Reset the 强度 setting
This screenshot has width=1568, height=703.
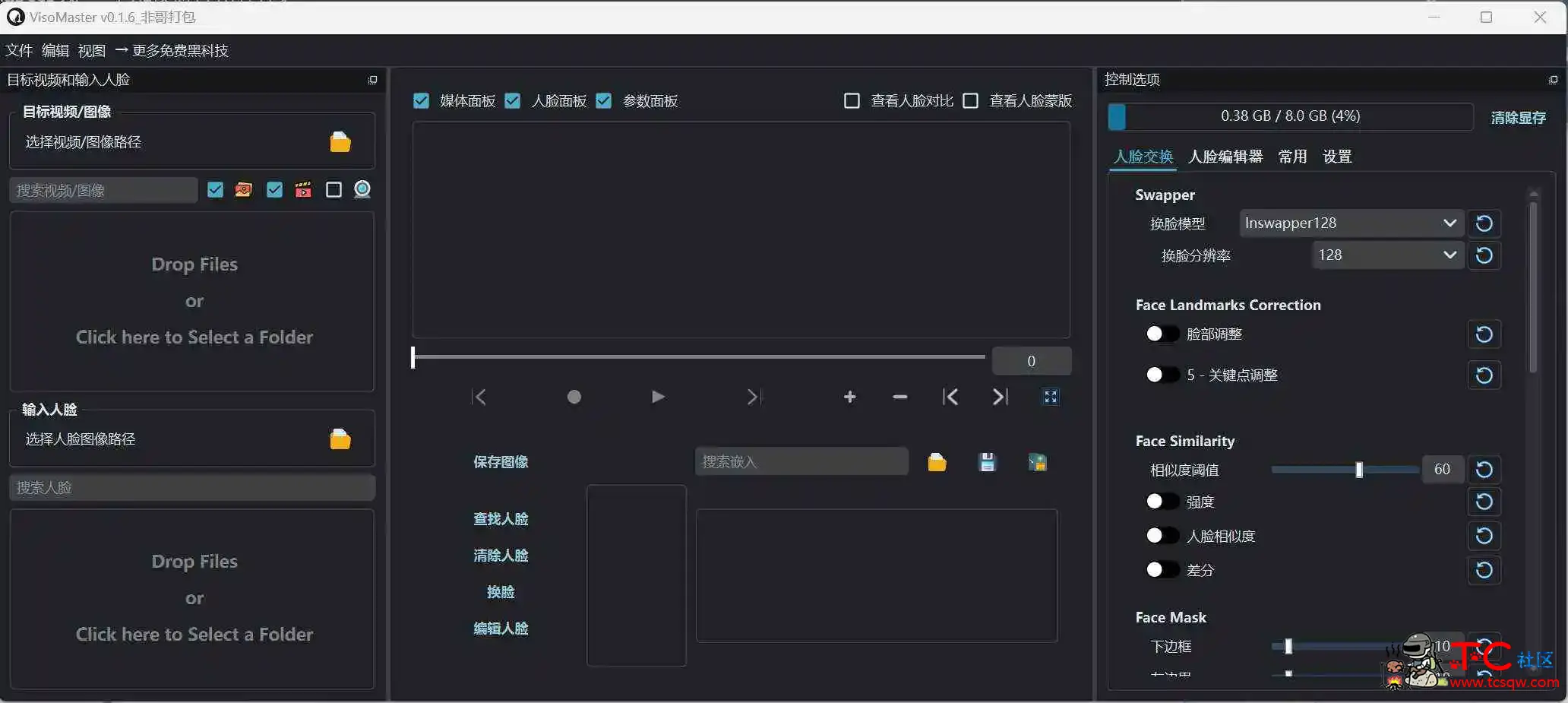(x=1484, y=502)
